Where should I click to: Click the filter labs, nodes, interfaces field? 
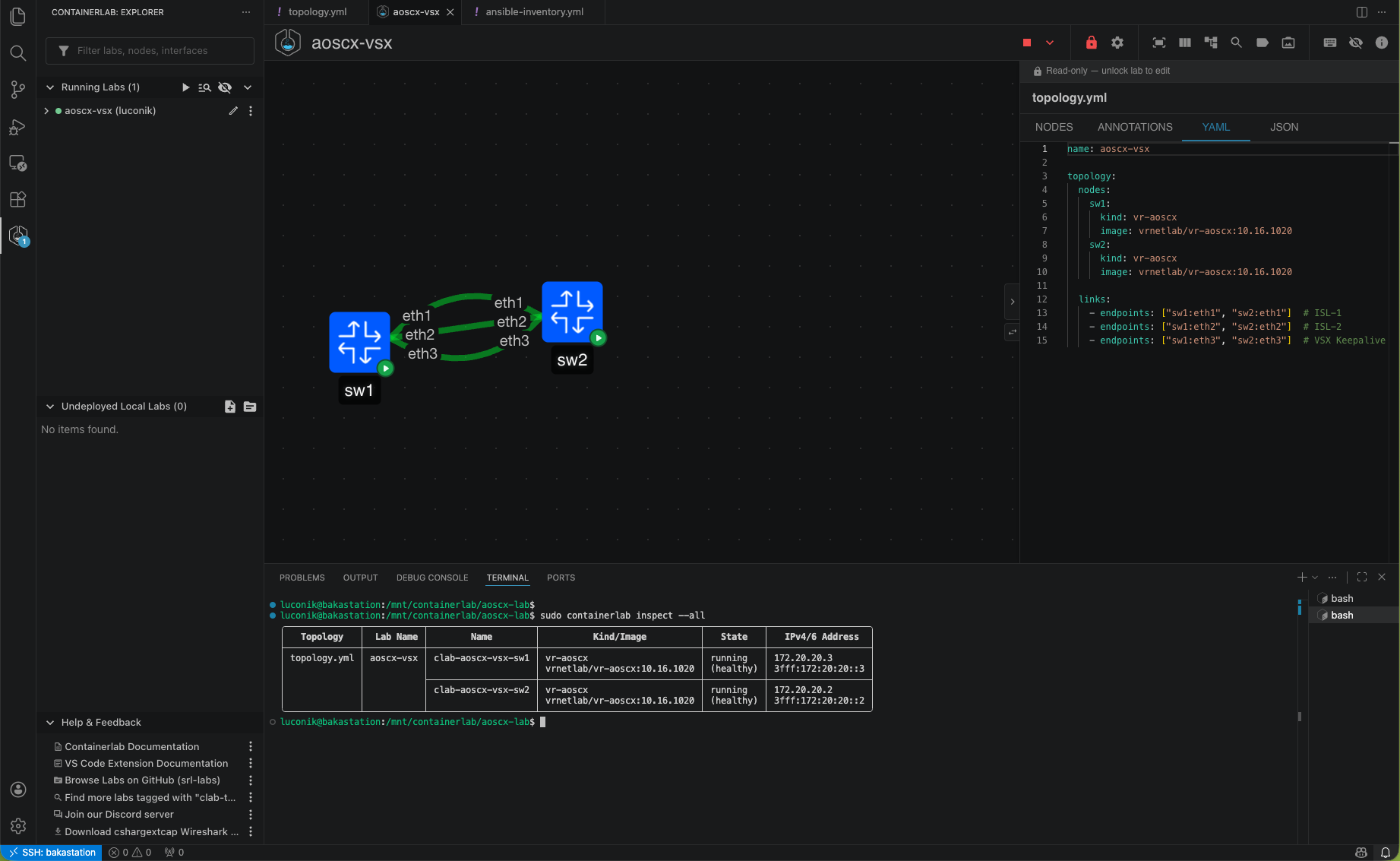point(150,51)
